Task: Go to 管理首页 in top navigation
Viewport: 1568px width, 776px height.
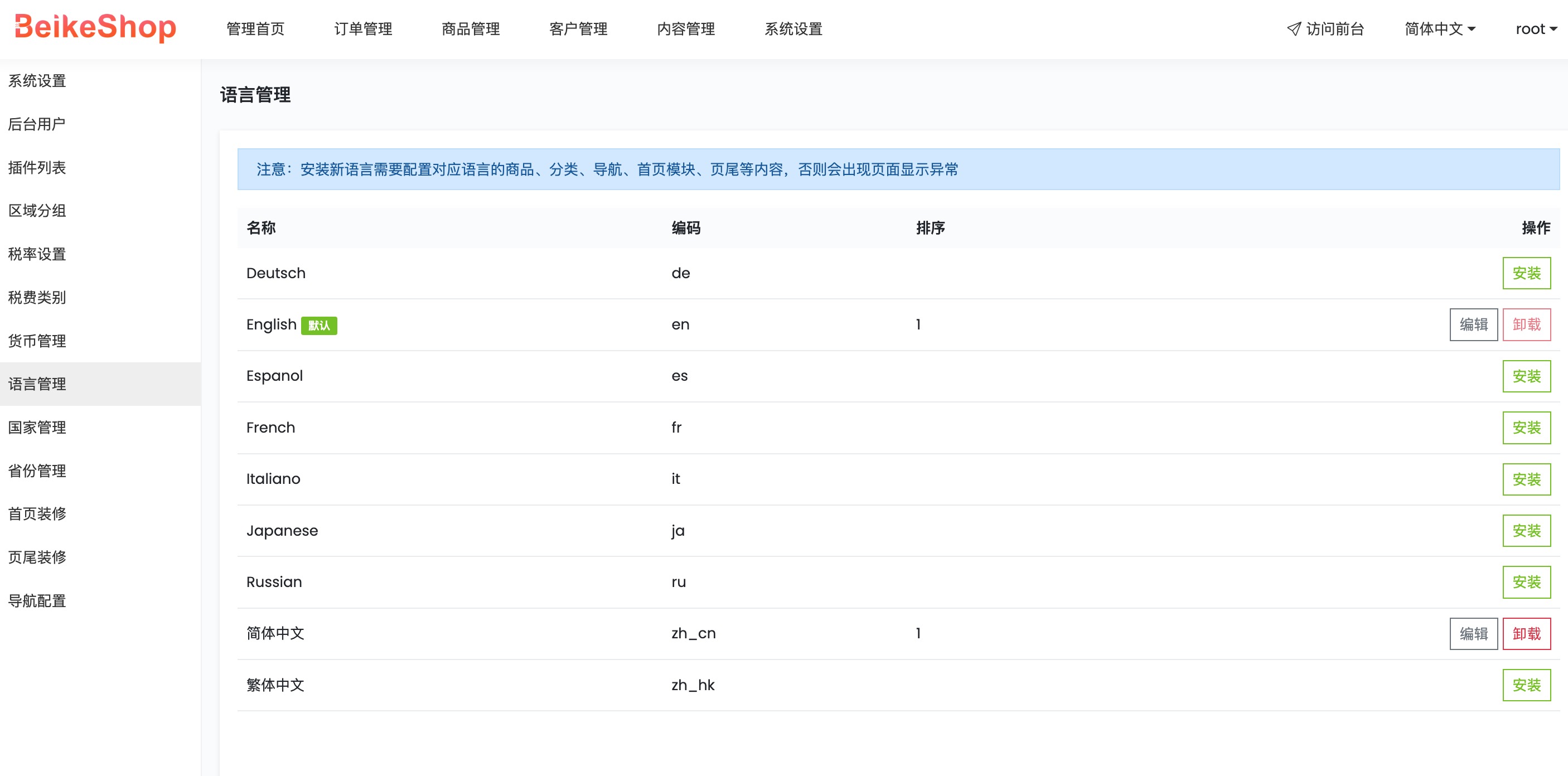Action: tap(255, 28)
